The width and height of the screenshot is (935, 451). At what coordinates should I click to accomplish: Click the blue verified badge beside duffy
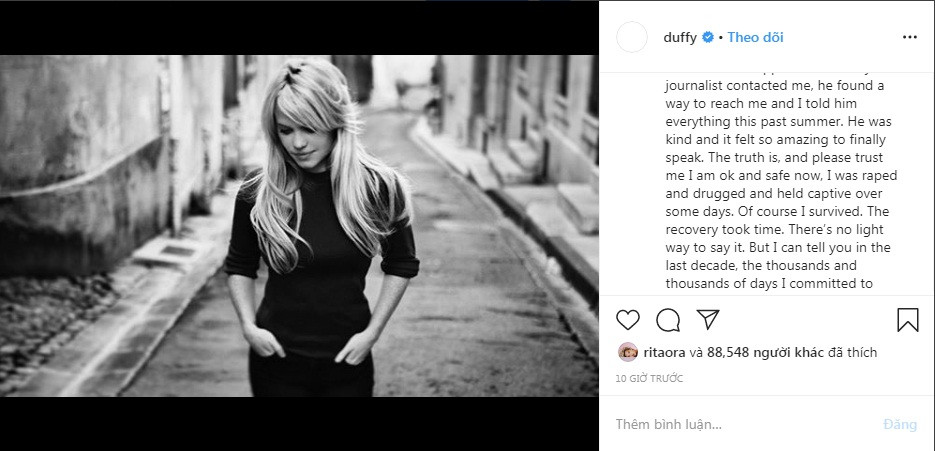pos(708,37)
